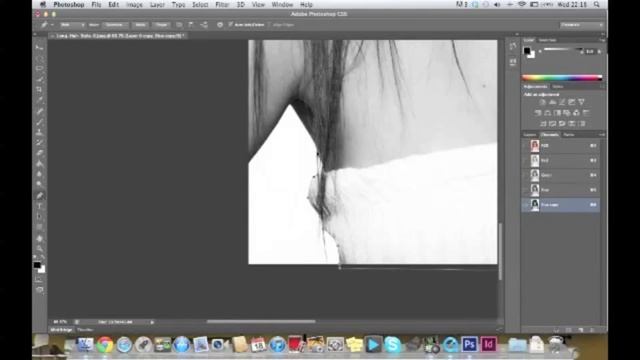The width and height of the screenshot is (640, 360).
Task: Select the Pen tool in toolbox
Action: coord(40,196)
